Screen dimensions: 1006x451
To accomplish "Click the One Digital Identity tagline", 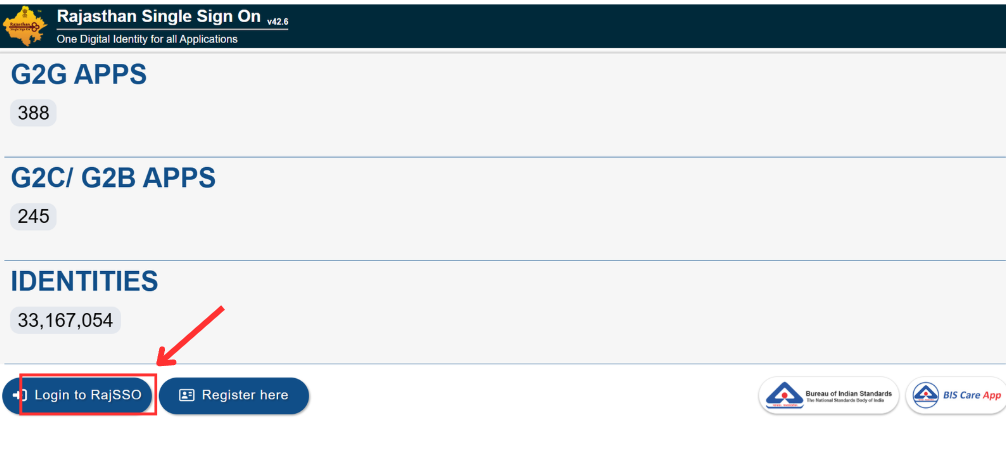I will pos(147,39).
